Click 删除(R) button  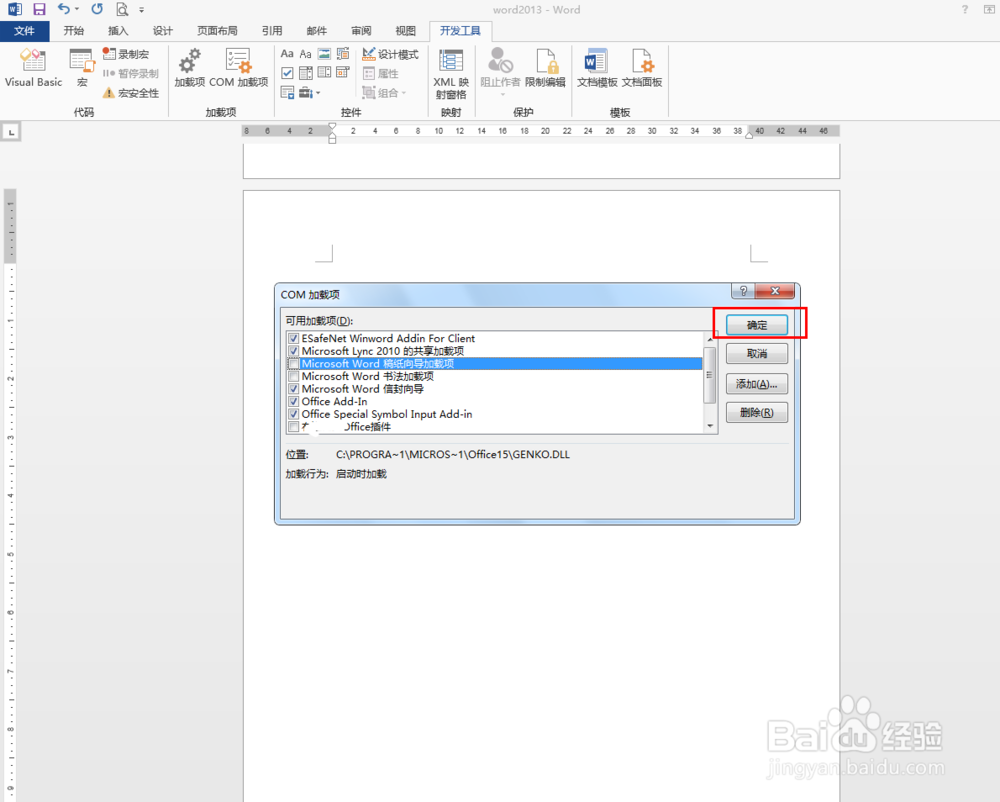coord(757,412)
